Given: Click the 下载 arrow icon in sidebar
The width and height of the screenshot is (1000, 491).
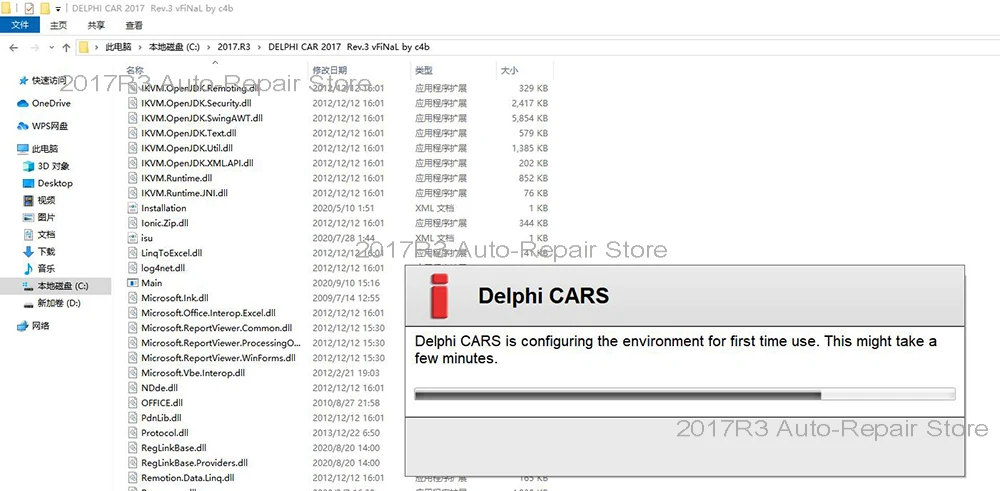Looking at the screenshot, I should click(28, 252).
